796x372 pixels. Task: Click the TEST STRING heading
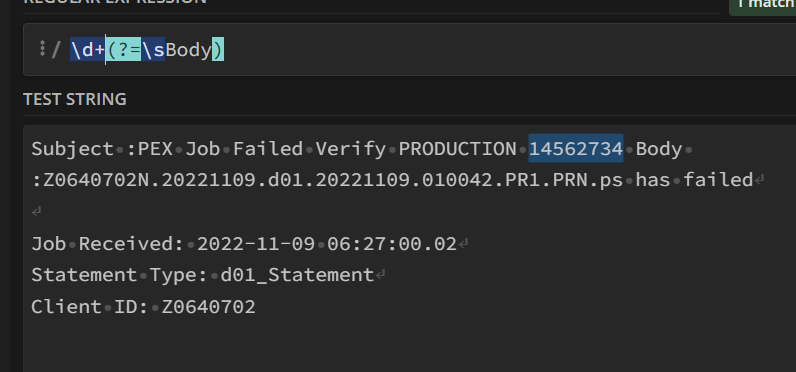(x=75, y=99)
